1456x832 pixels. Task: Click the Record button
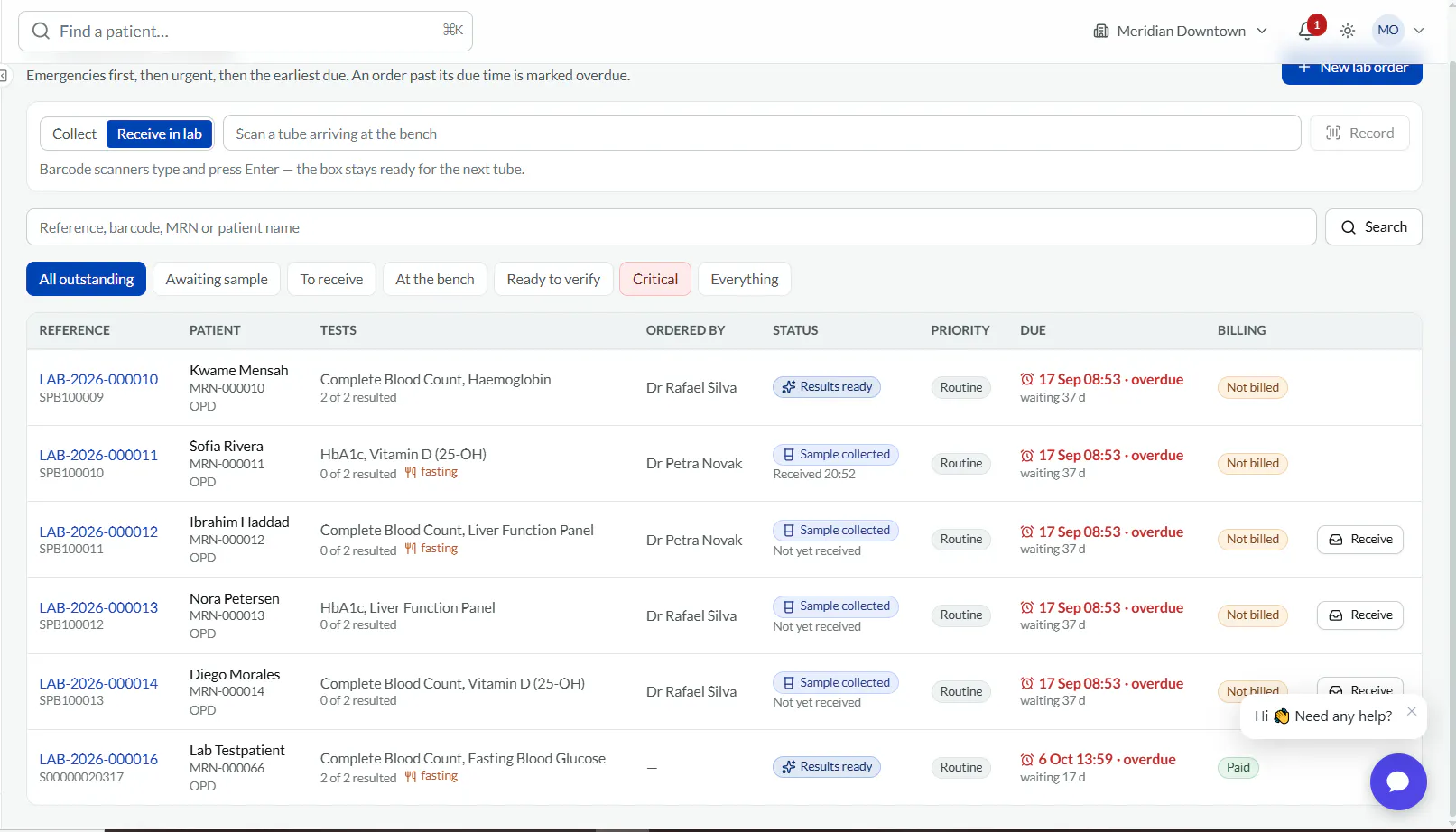click(1359, 134)
